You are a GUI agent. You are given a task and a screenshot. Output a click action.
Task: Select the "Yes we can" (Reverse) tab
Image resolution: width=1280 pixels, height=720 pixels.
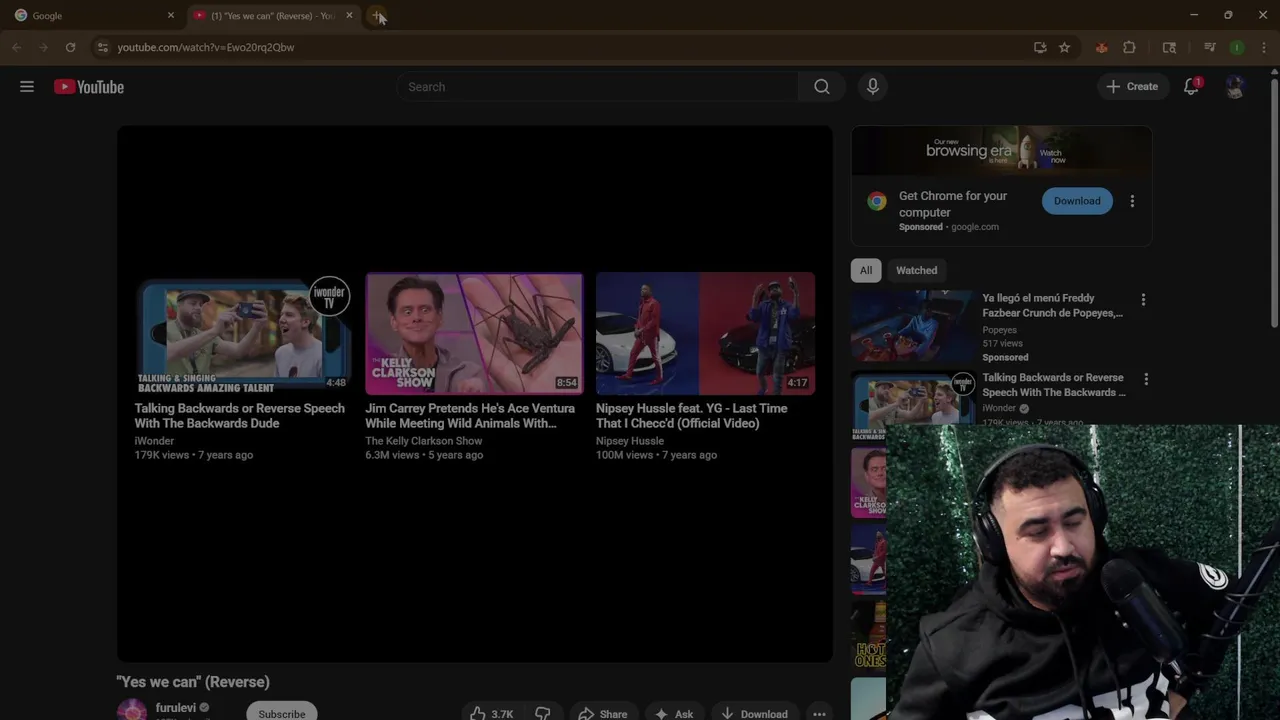[x=272, y=15]
